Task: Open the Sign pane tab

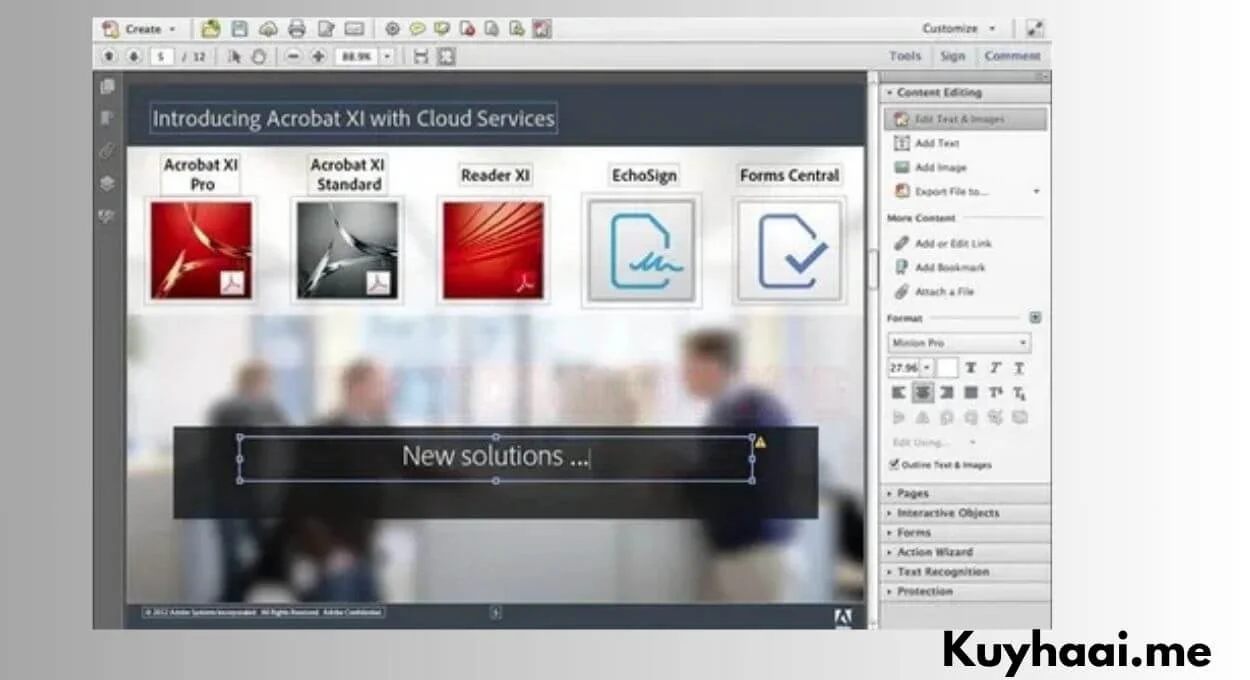Action: 953,56
